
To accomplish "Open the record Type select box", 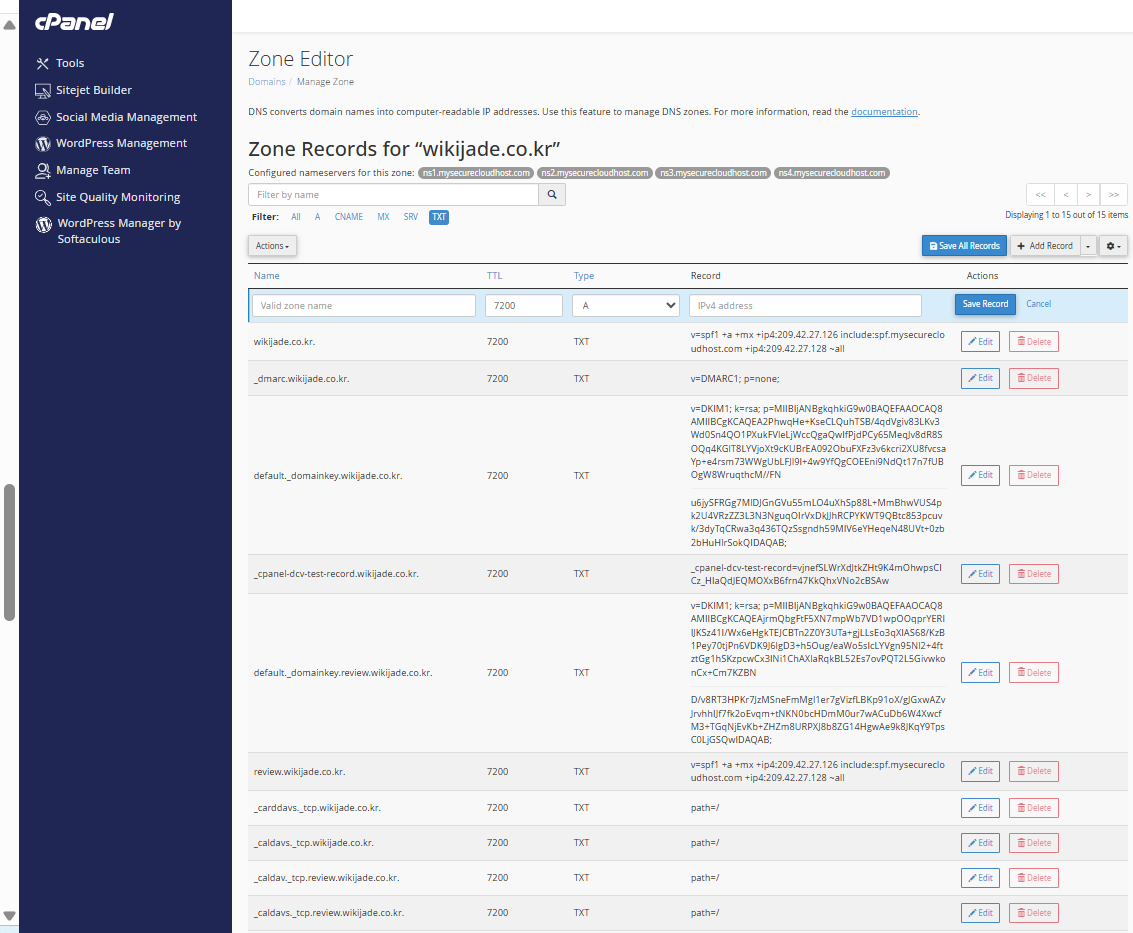I will (626, 306).
